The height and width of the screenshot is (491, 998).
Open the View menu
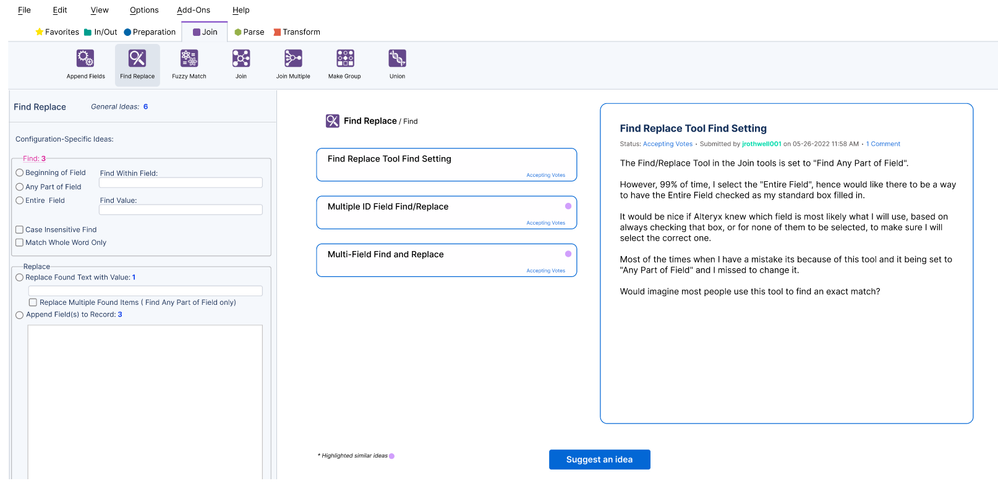(100, 10)
